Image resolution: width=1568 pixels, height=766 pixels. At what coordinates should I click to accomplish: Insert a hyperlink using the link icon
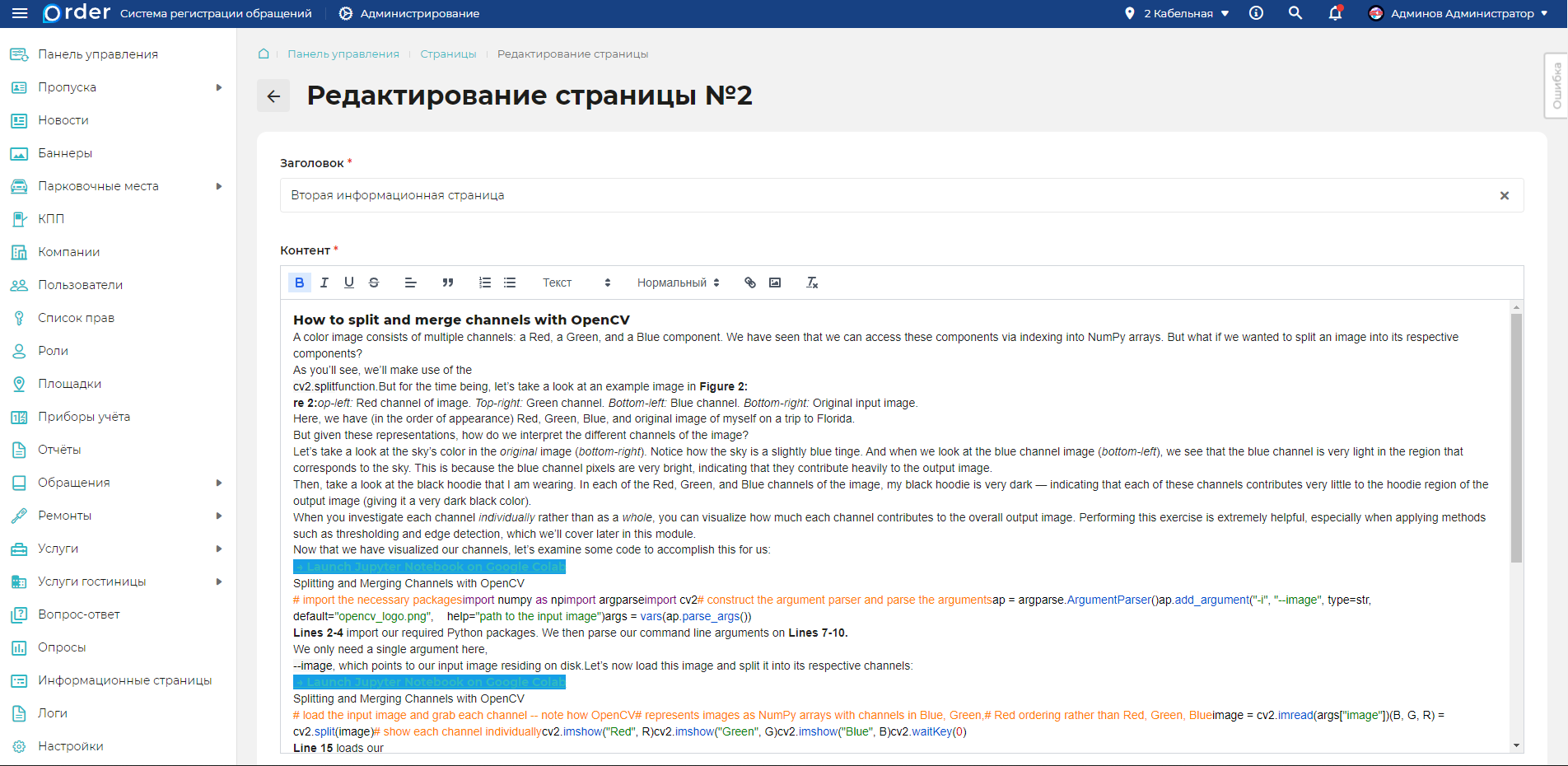point(749,282)
